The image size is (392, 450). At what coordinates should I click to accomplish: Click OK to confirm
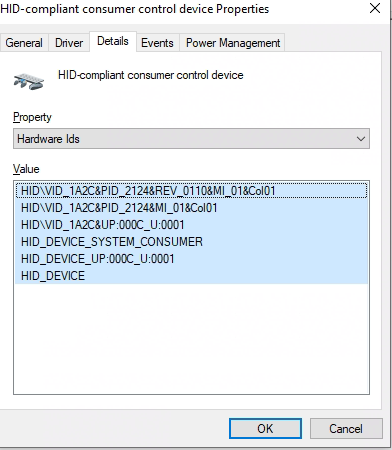click(x=265, y=429)
